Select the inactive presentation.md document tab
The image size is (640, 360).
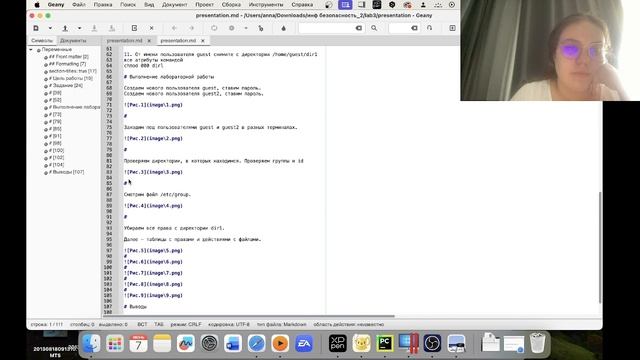coord(124,41)
